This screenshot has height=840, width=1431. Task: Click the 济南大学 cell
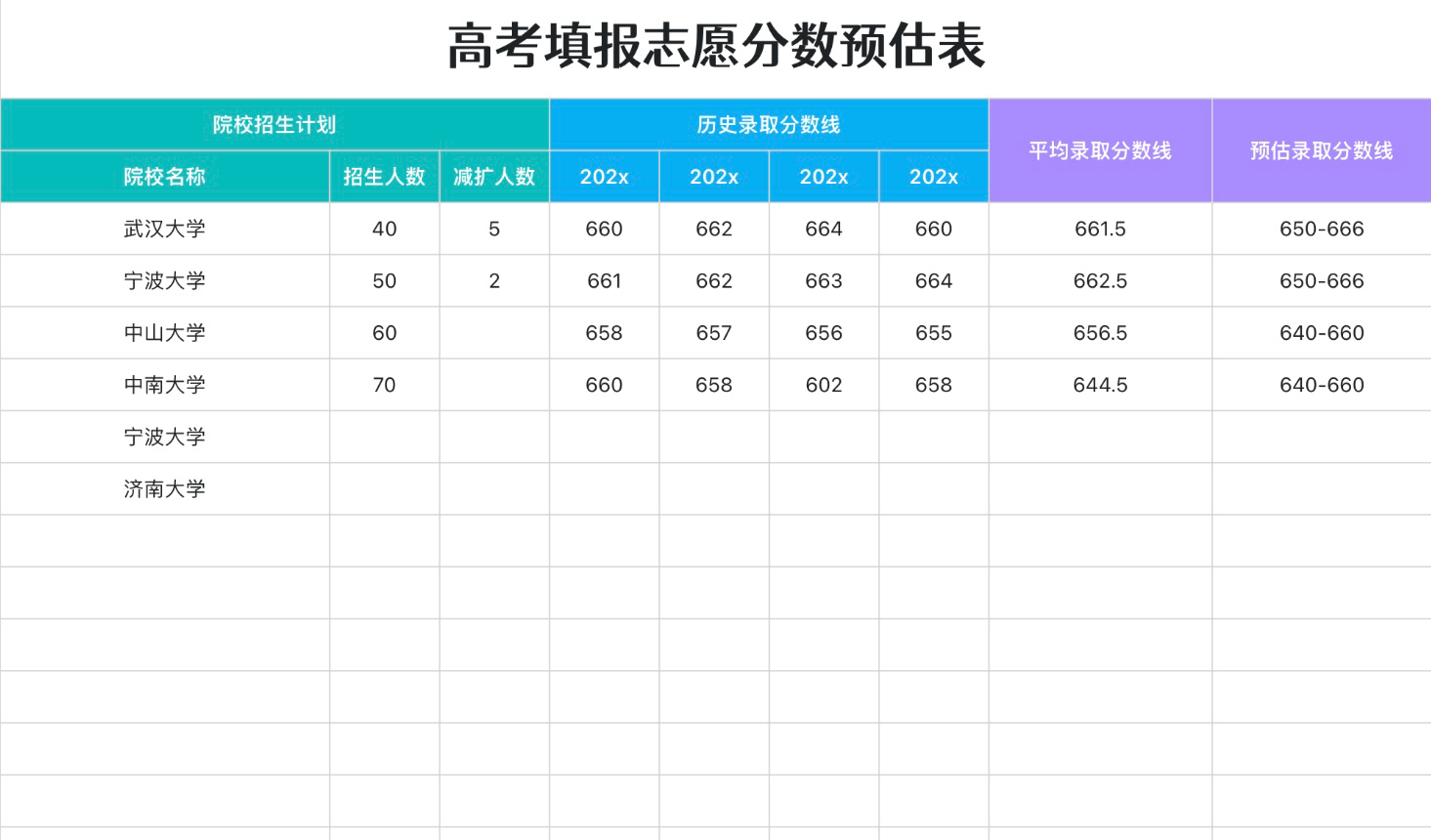165,489
